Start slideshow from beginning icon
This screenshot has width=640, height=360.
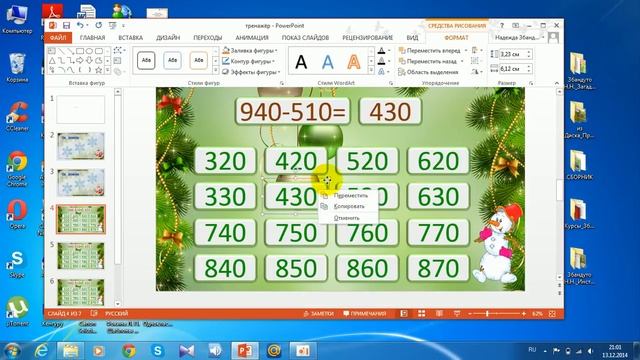click(x=112, y=26)
